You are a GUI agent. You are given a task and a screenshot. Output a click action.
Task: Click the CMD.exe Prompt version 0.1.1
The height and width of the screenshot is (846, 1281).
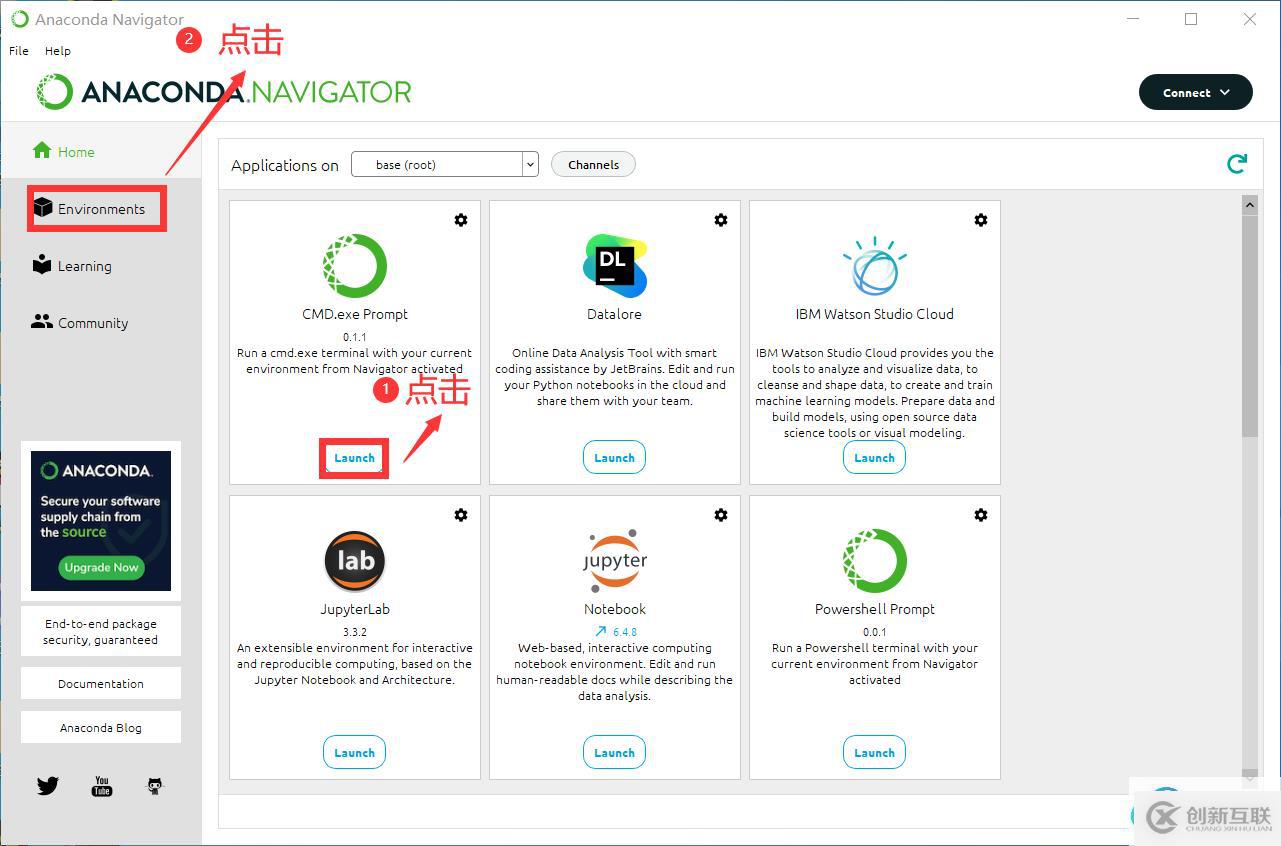tap(355, 337)
